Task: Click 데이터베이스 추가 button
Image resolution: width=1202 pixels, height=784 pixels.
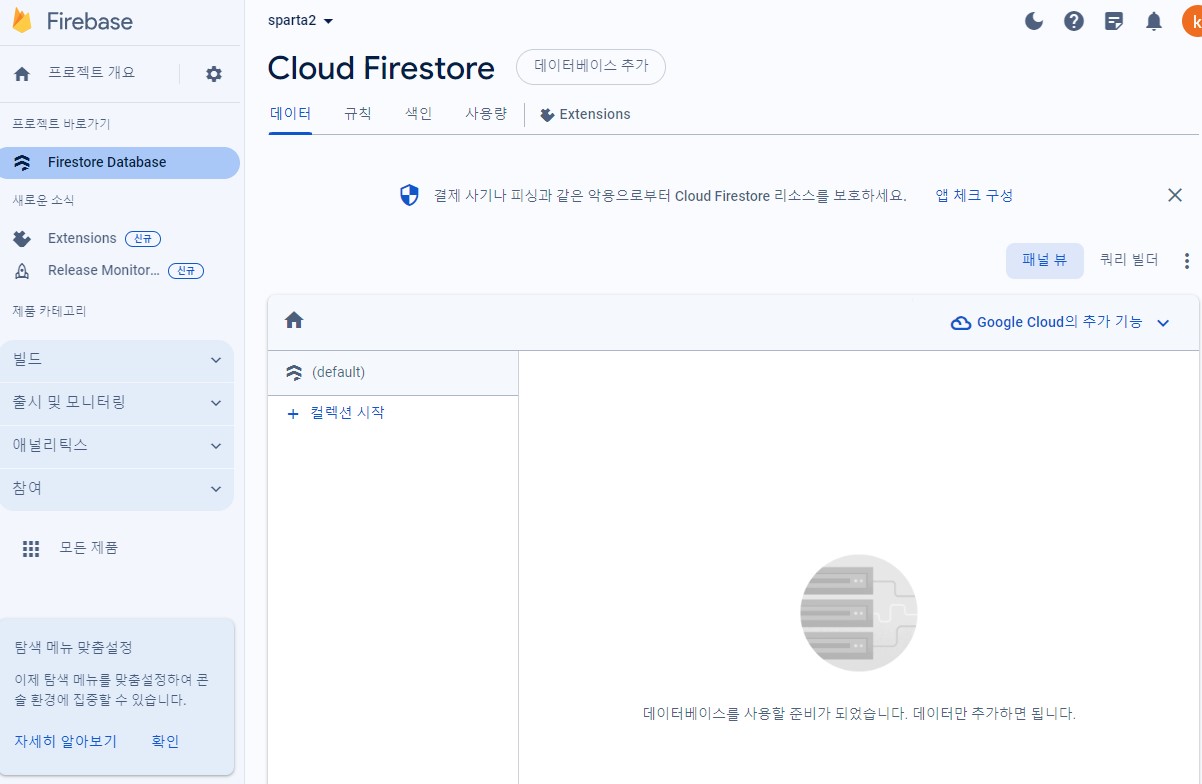Action: click(591, 67)
